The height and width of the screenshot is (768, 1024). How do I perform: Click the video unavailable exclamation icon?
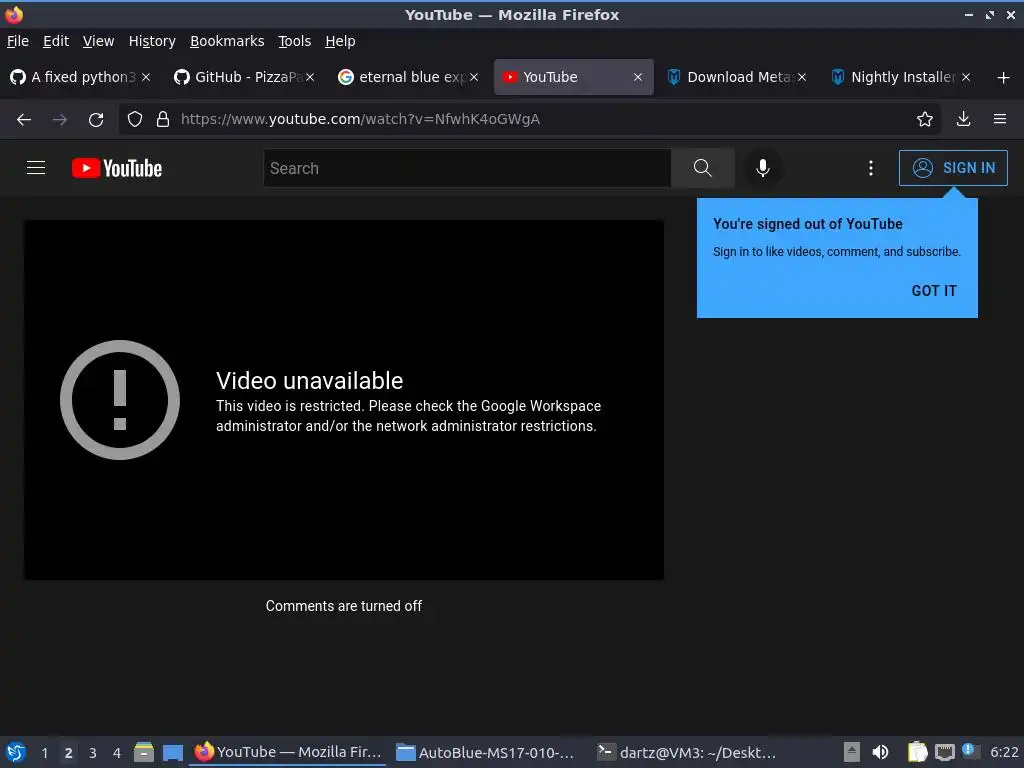point(120,400)
